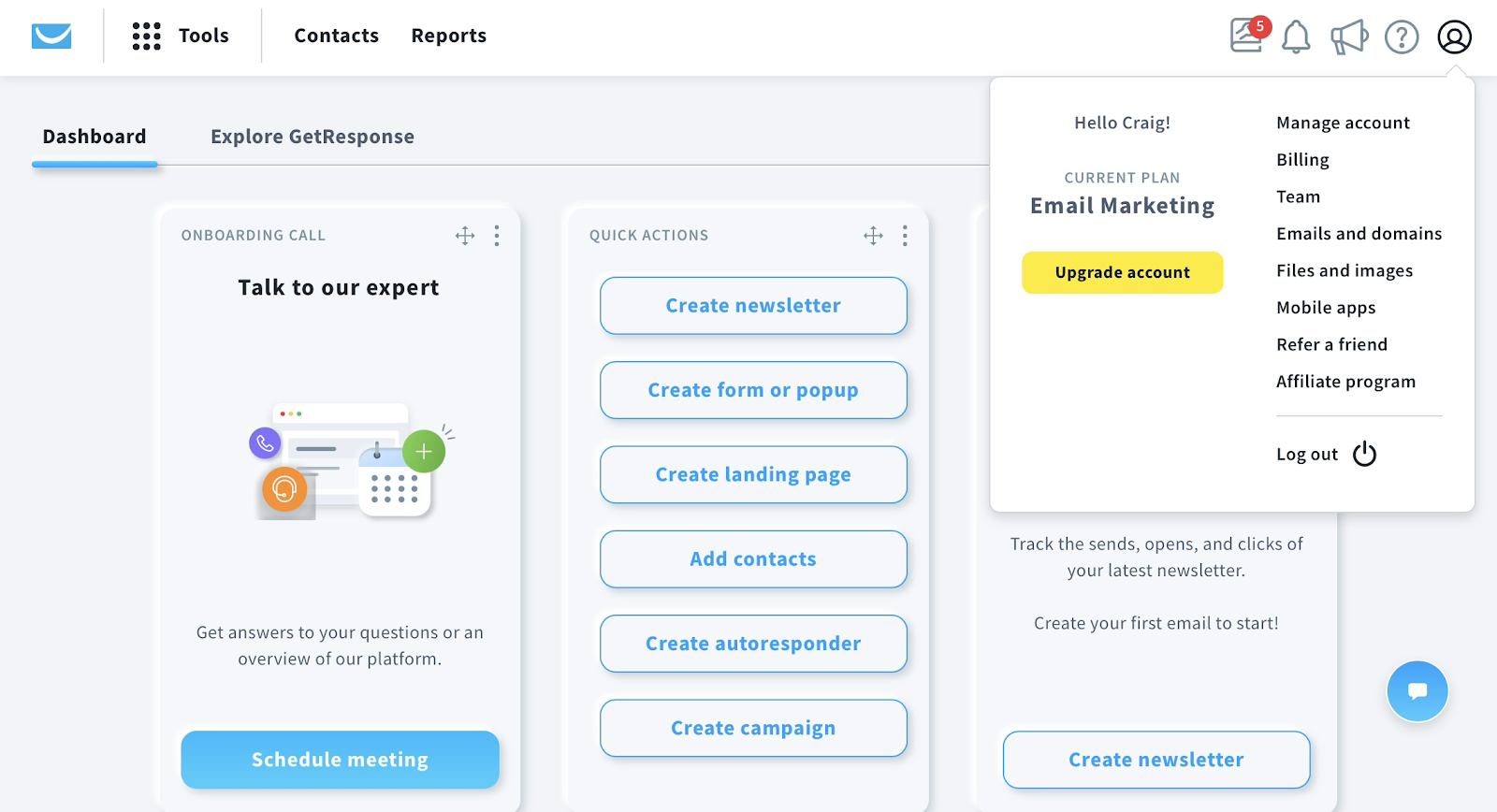Log out of the account

pos(1306,454)
